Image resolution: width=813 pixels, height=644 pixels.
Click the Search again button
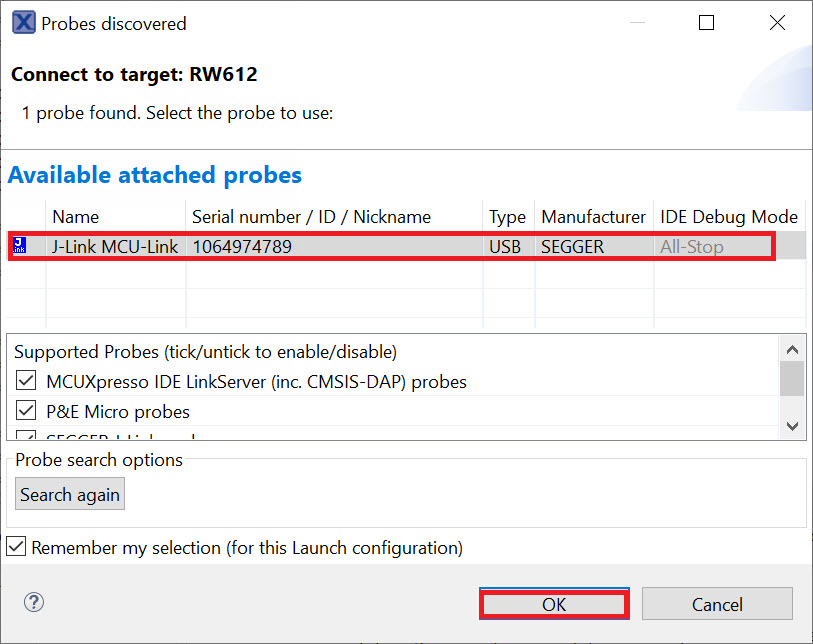[x=70, y=495]
